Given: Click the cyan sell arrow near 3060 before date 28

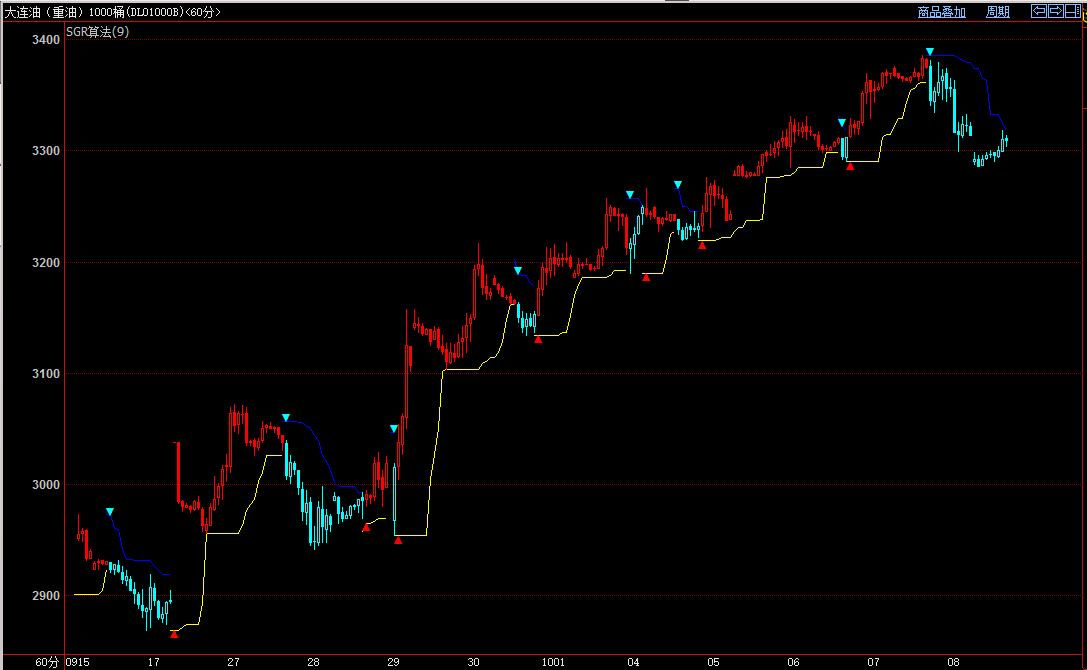Looking at the screenshot, I should click(x=286, y=418).
